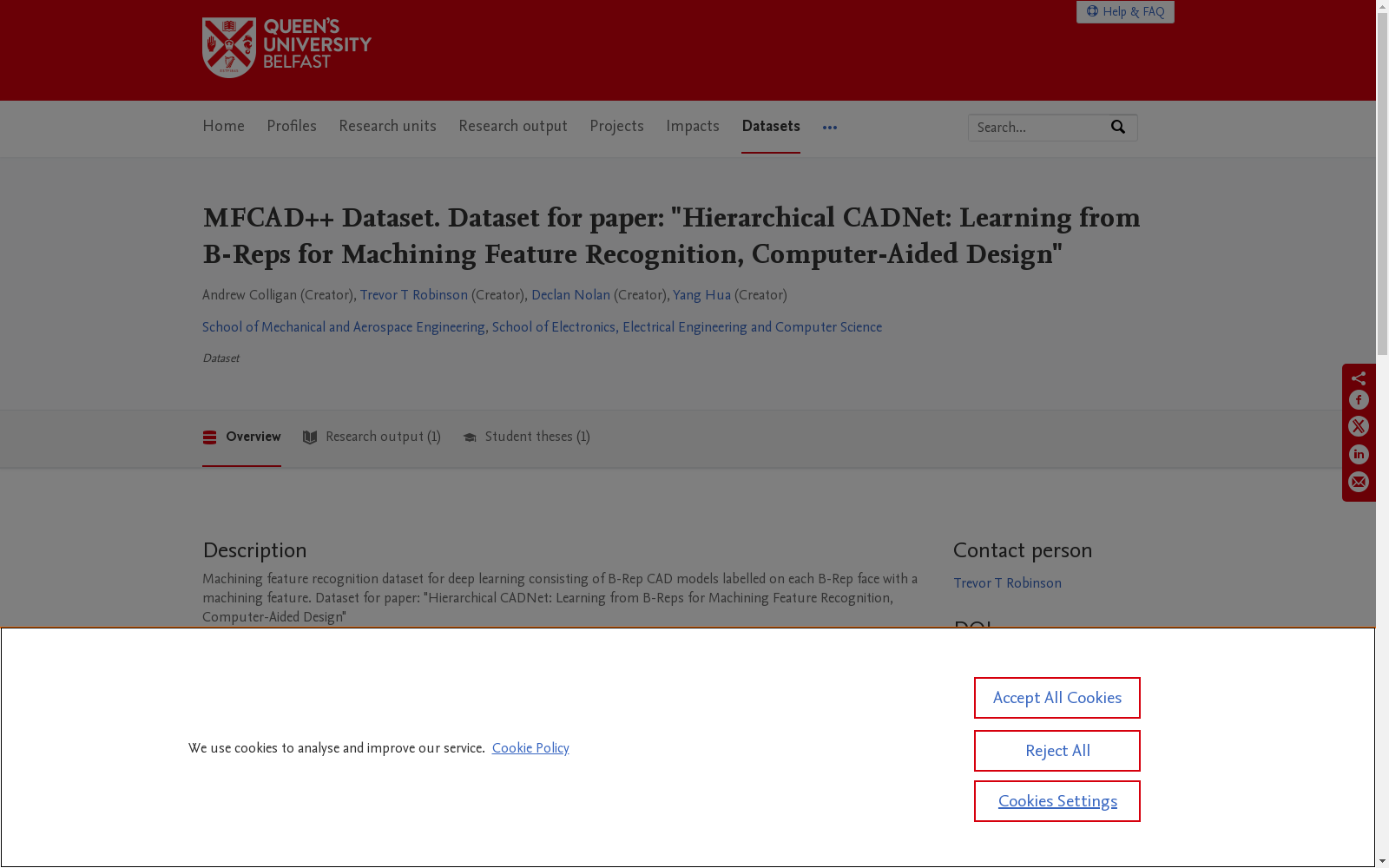
Task: Click the 'Andrew Colligan (Creator)' text
Action: 278,295
